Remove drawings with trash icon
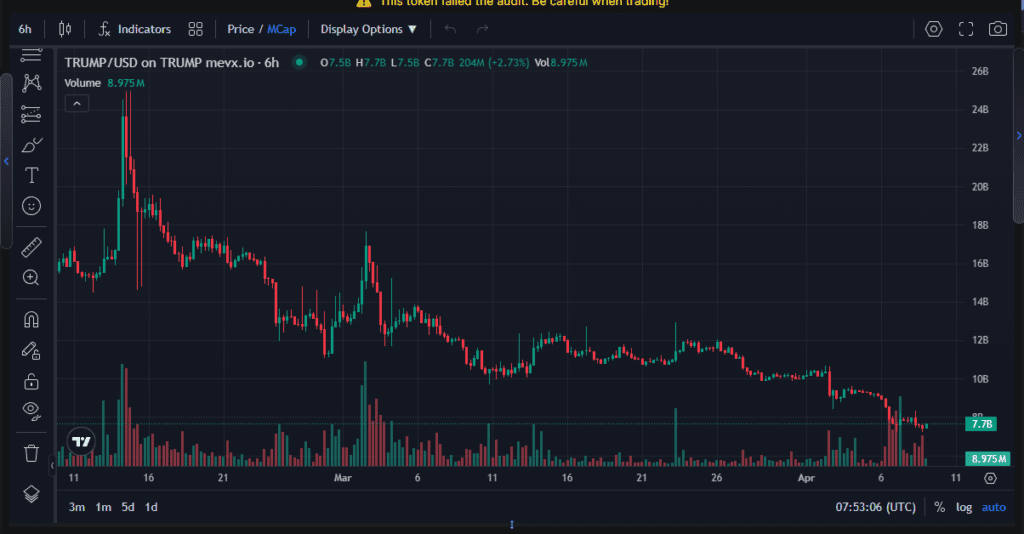This screenshot has height=534, width=1024. [x=31, y=453]
